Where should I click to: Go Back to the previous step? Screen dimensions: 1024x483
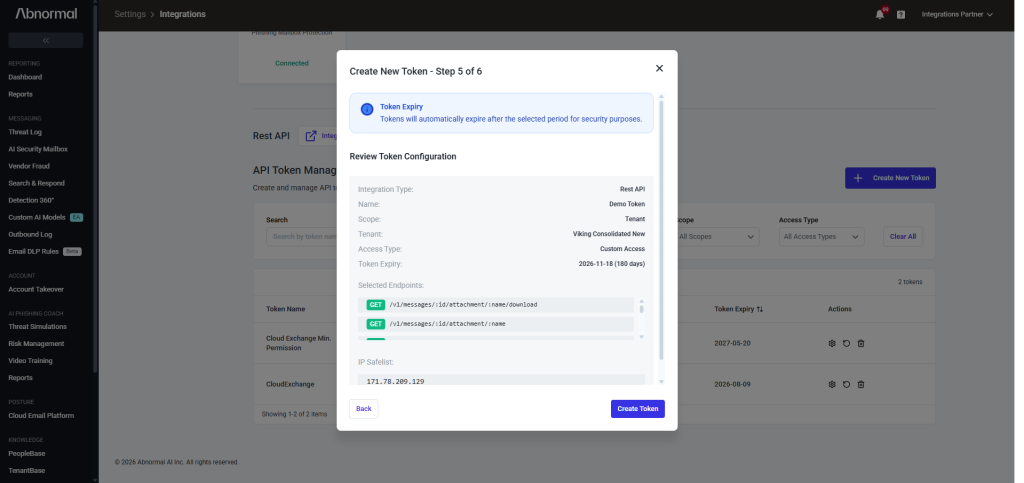coord(364,409)
